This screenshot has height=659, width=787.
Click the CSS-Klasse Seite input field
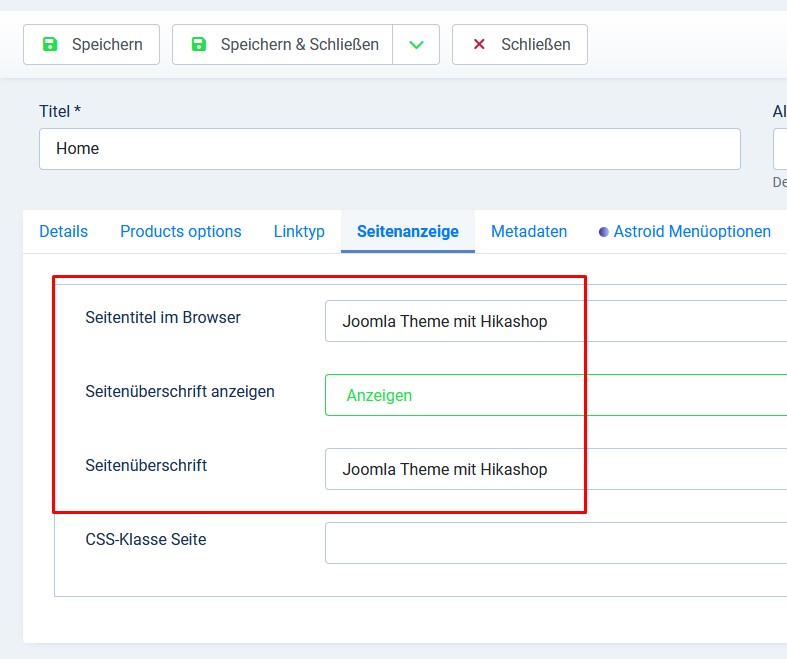pyautogui.click(x=556, y=543)
